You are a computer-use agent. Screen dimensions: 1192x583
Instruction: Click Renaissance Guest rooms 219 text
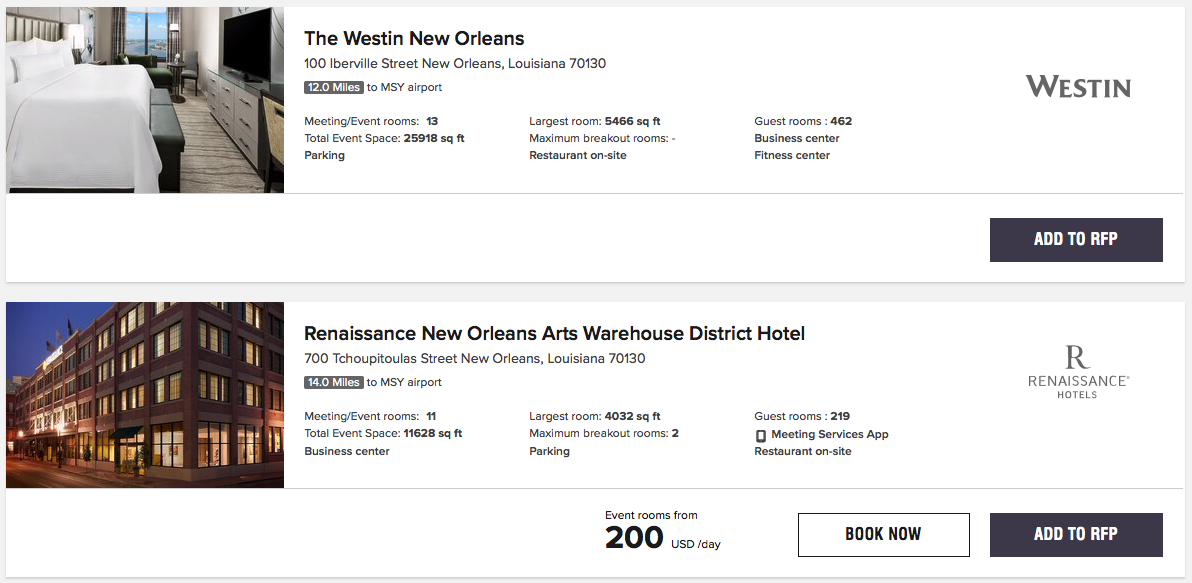click(x=801, y=416)
